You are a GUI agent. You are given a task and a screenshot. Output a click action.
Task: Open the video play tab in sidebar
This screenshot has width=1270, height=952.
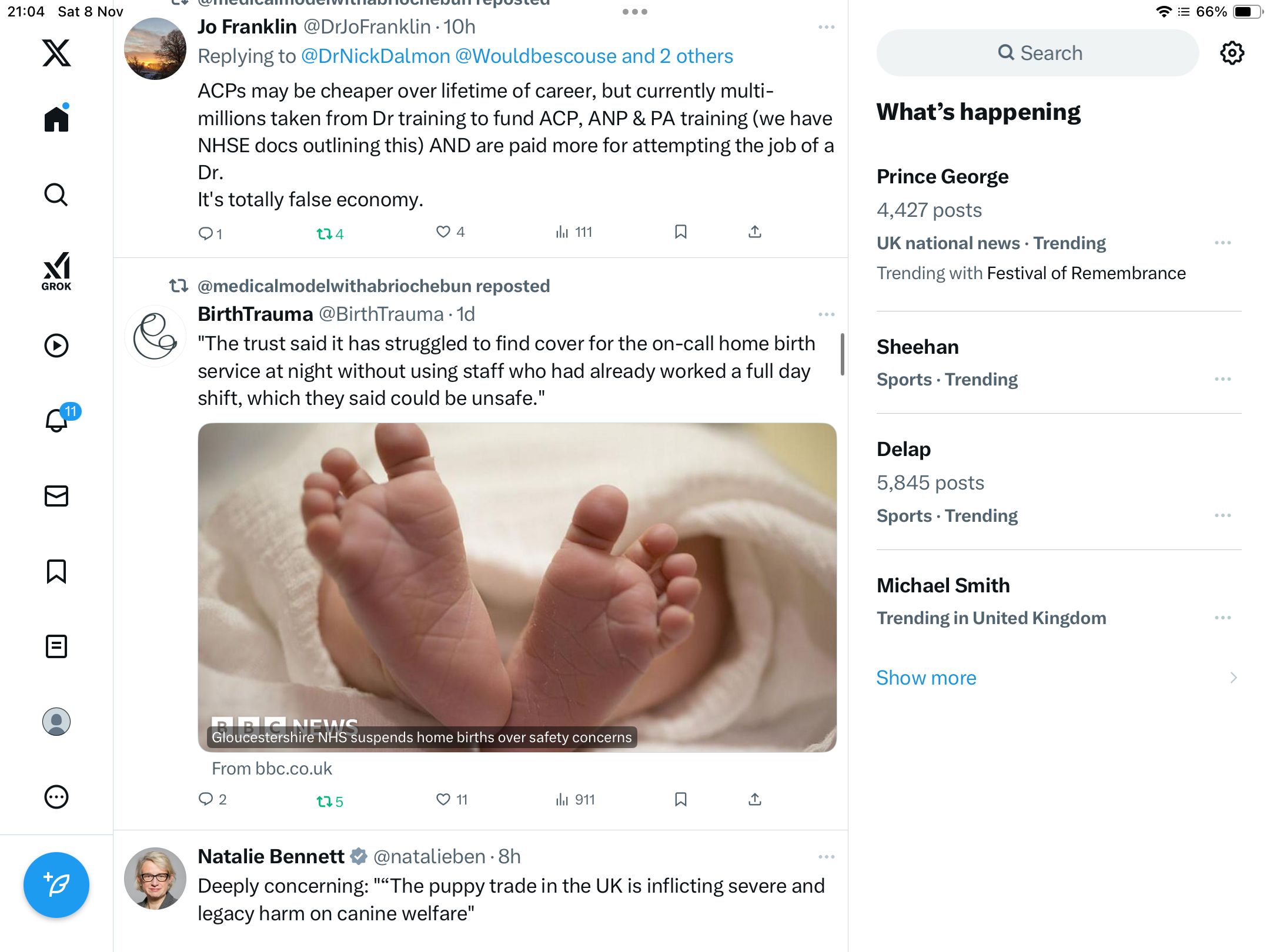pyautogui.click(x=56, y=346)
